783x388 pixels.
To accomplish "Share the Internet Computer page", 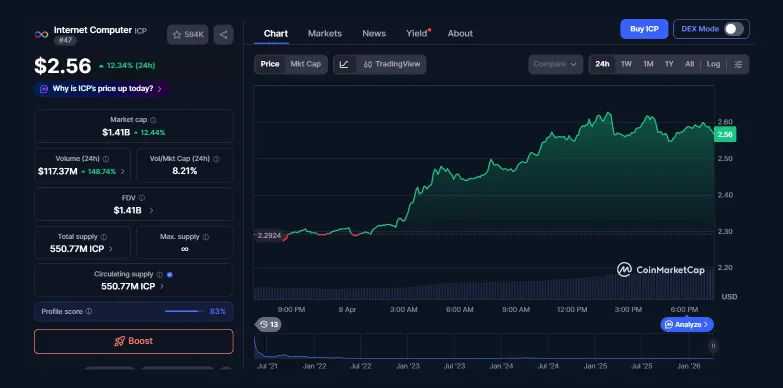I will (x=223, y=34).
